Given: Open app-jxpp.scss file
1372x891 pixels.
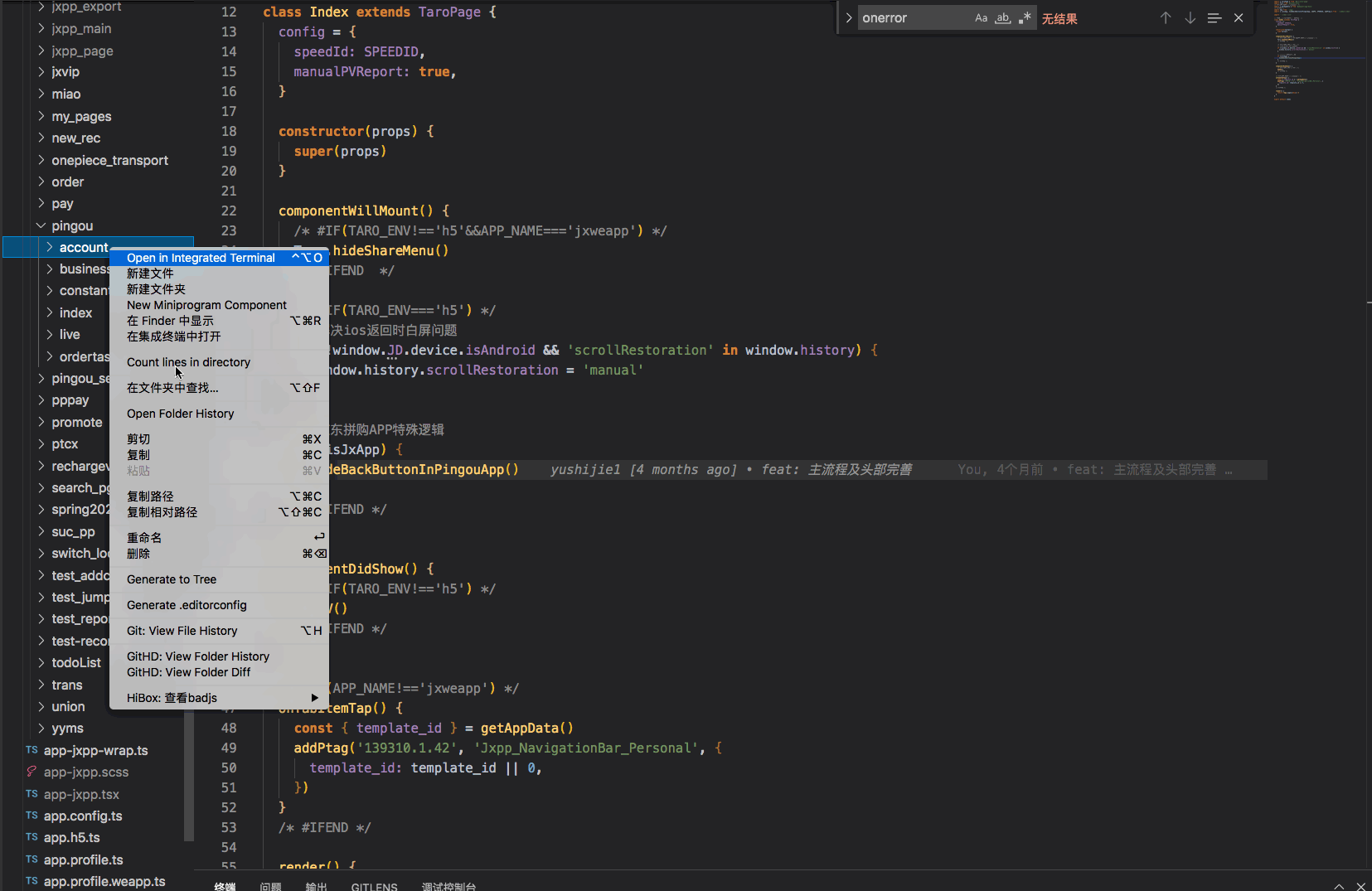Looking at the screenshot, I should pos(86,772).
